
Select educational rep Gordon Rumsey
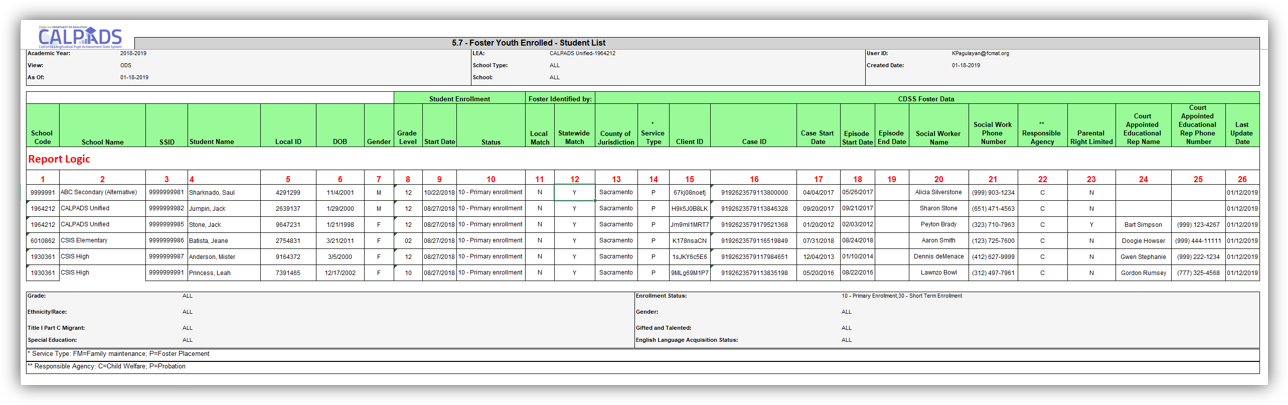click(x=1142, y=272)
